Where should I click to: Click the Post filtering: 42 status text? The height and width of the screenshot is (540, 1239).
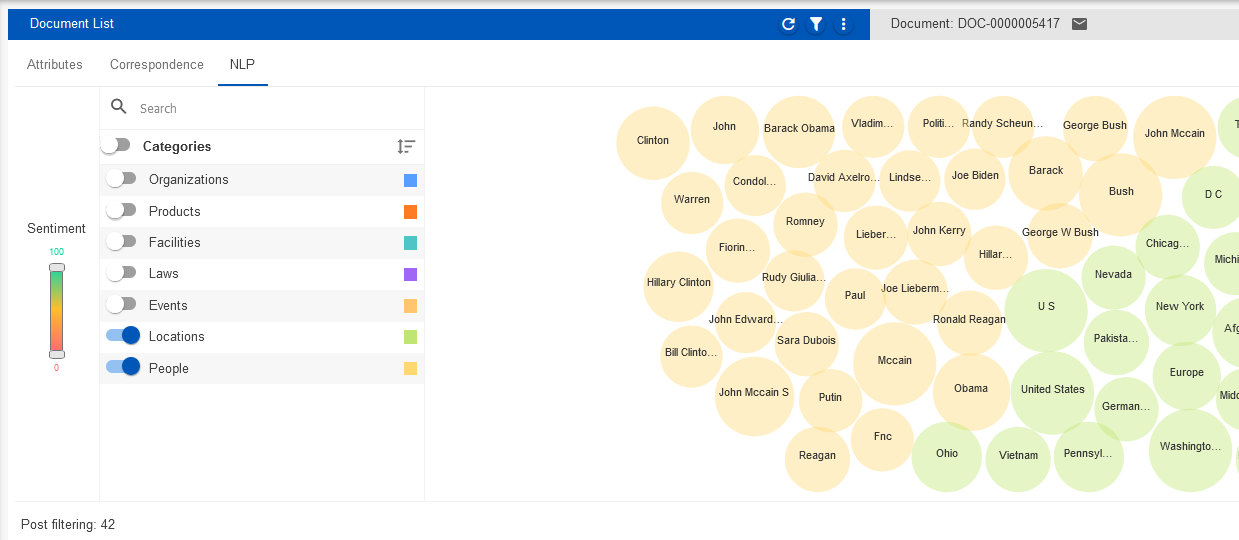coord(68,524)
